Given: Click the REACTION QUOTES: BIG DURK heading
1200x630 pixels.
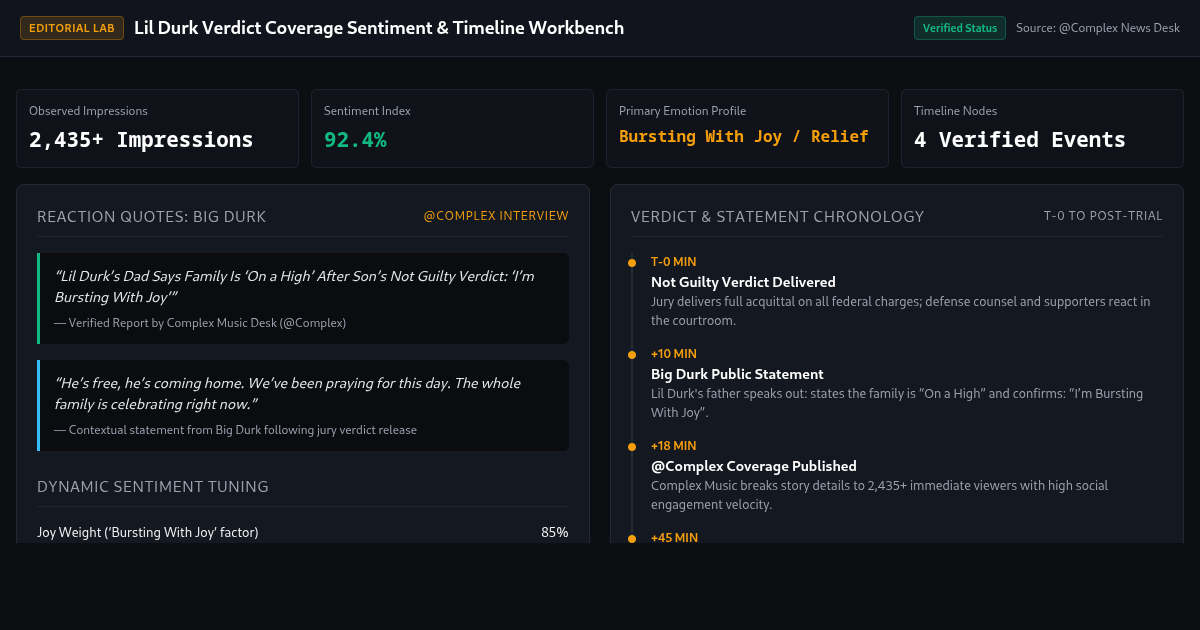Looking at the screenshot, I should coord(151,217).
